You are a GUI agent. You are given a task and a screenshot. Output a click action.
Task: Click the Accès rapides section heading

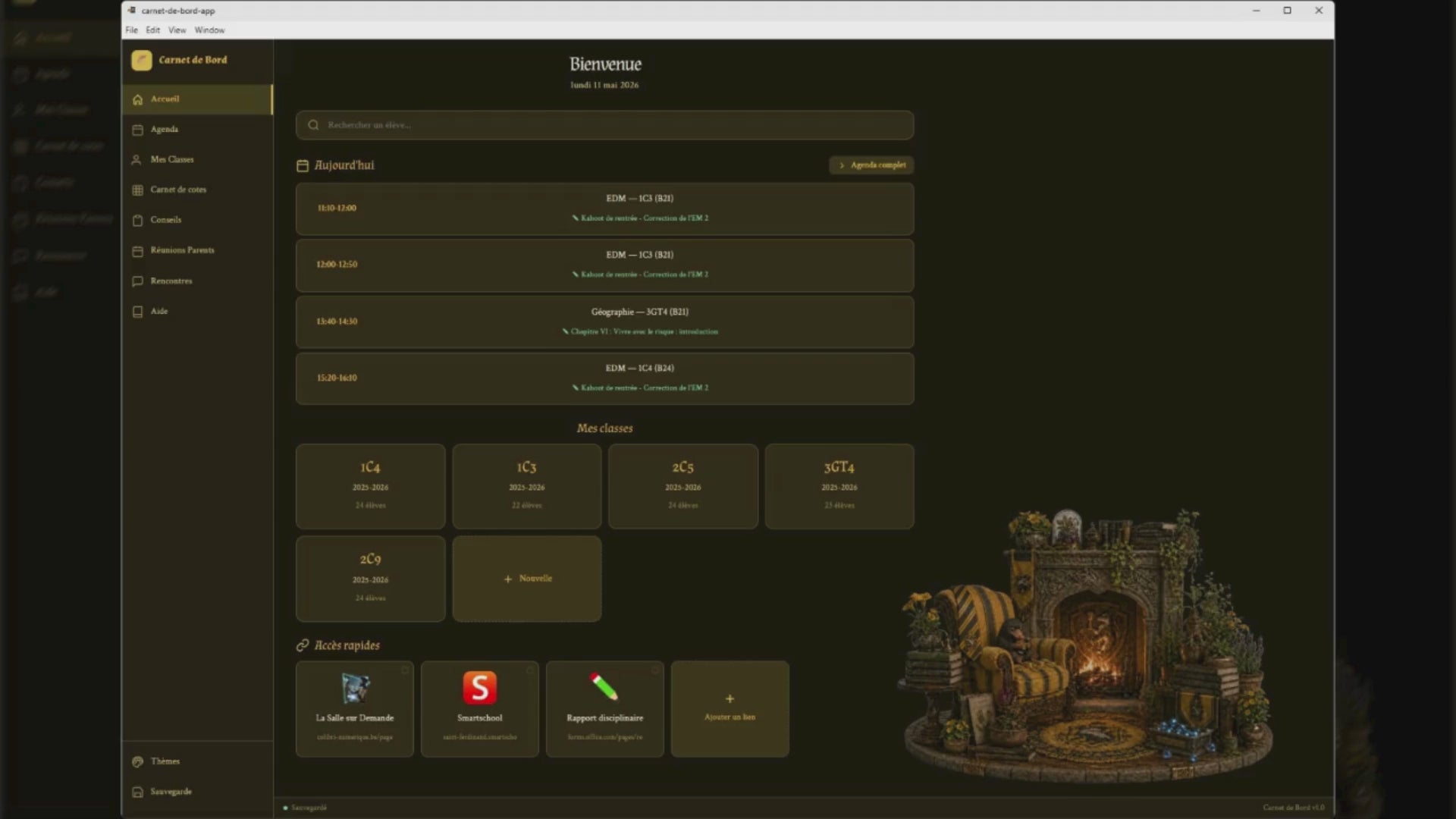[347, 645]
